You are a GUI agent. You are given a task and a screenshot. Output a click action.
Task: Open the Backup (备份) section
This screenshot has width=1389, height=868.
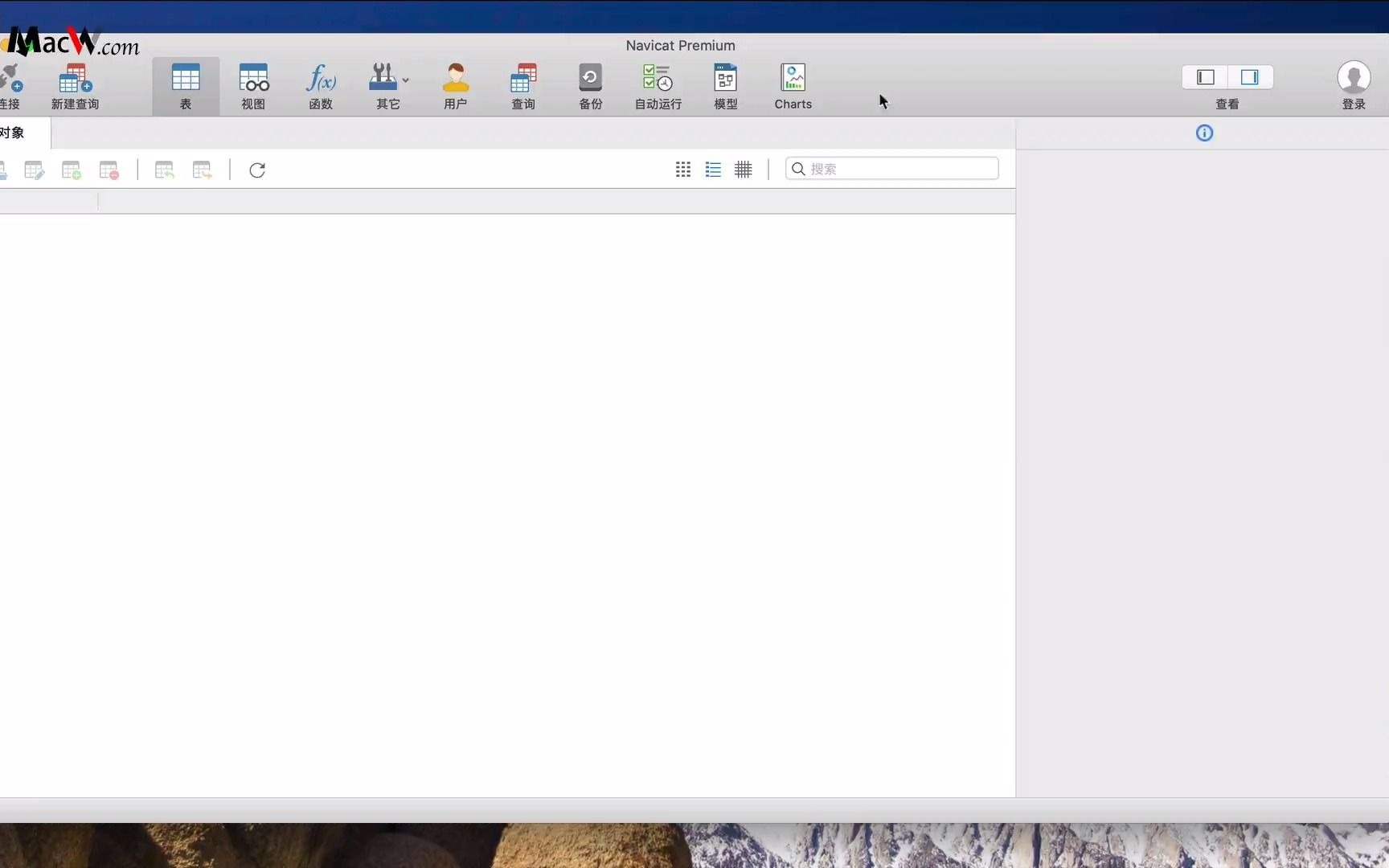pos(591,86)
